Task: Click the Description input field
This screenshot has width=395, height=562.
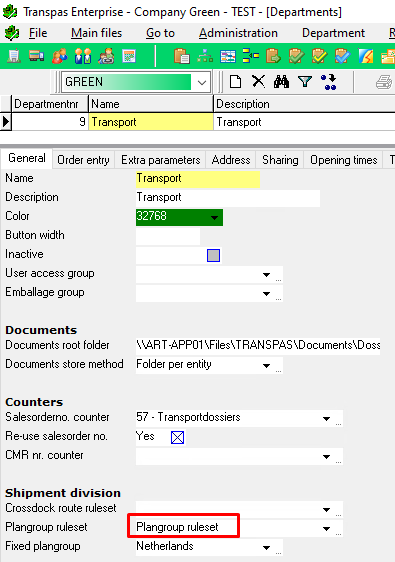Action: click(x=228, y=198)
